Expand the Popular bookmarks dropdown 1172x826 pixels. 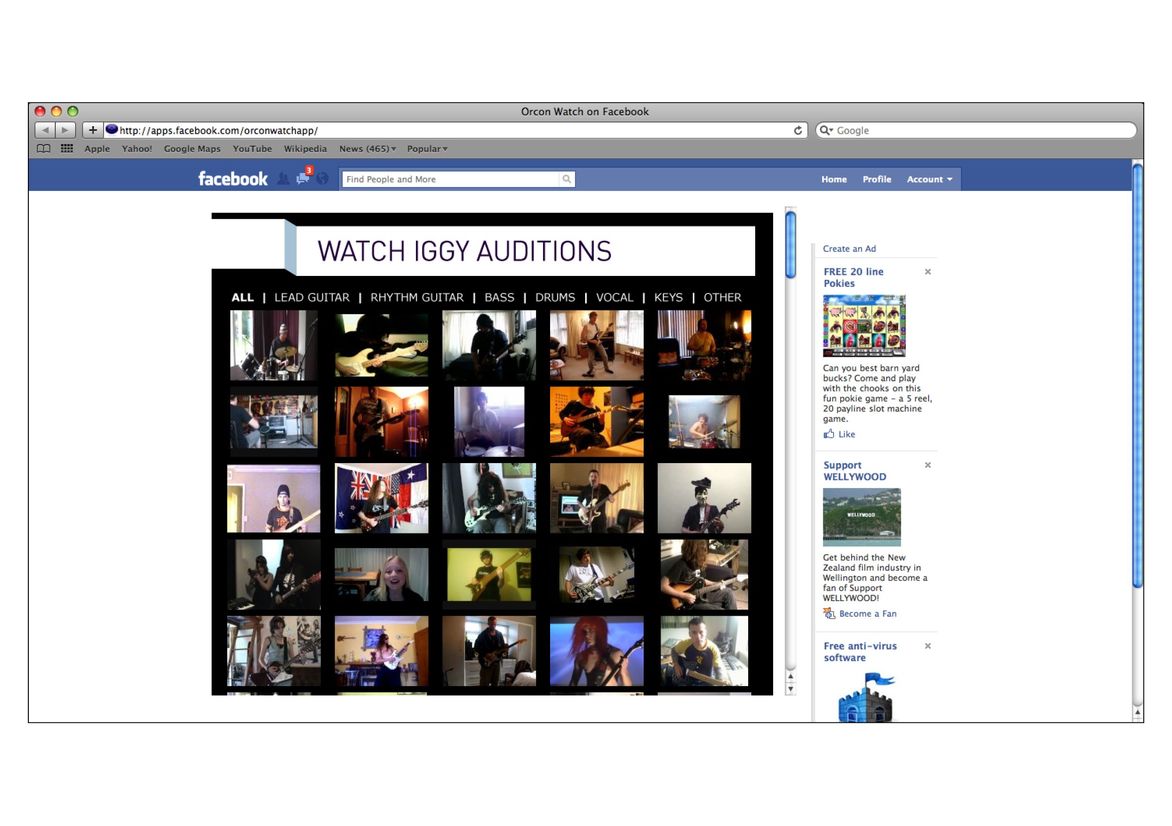(427, 149)
